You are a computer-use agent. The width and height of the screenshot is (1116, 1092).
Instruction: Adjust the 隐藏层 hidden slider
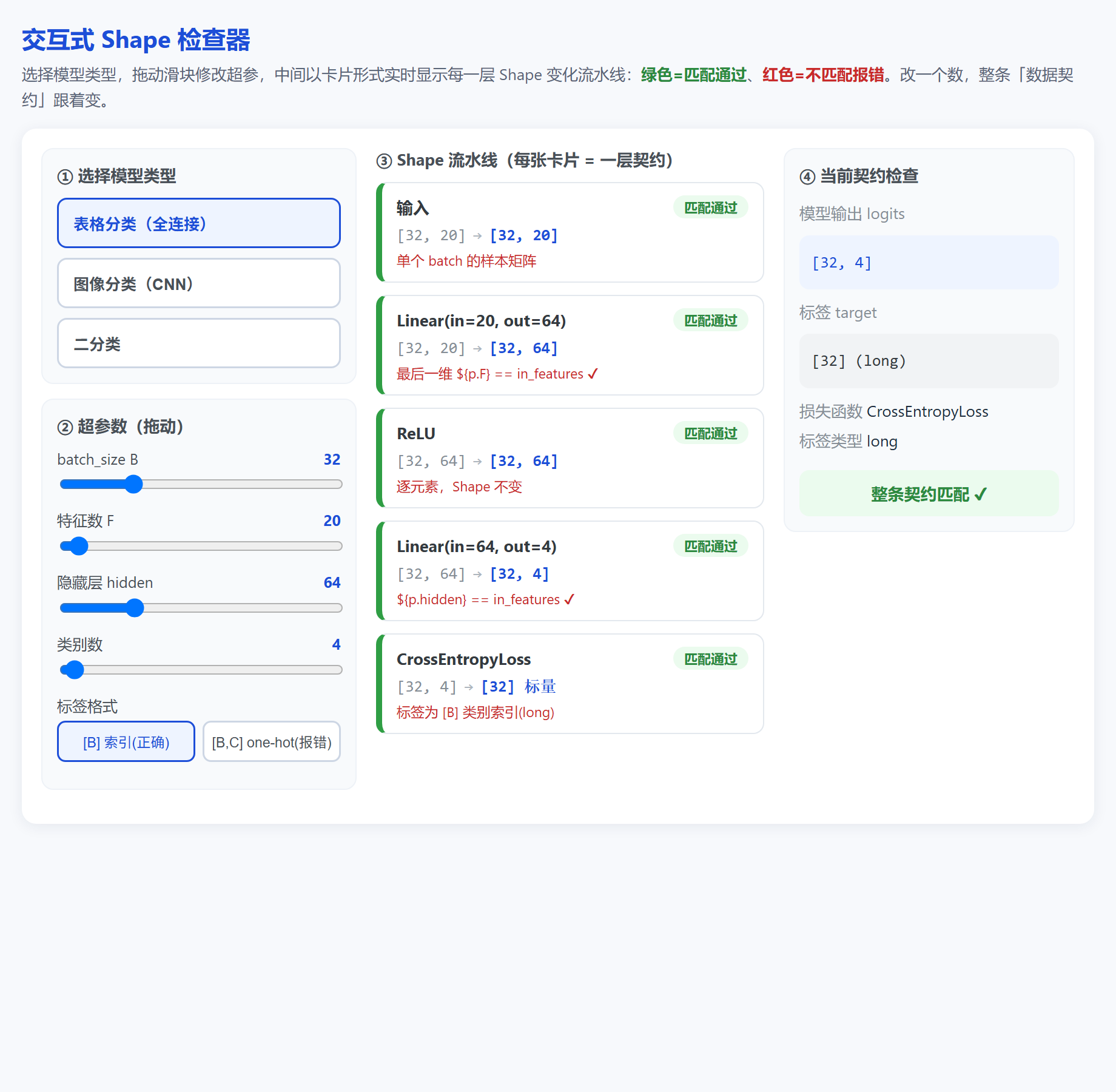point(201,608)
